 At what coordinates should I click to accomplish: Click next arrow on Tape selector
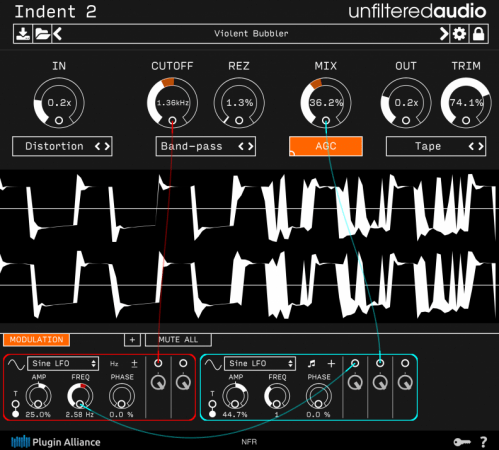coord(481,146)
